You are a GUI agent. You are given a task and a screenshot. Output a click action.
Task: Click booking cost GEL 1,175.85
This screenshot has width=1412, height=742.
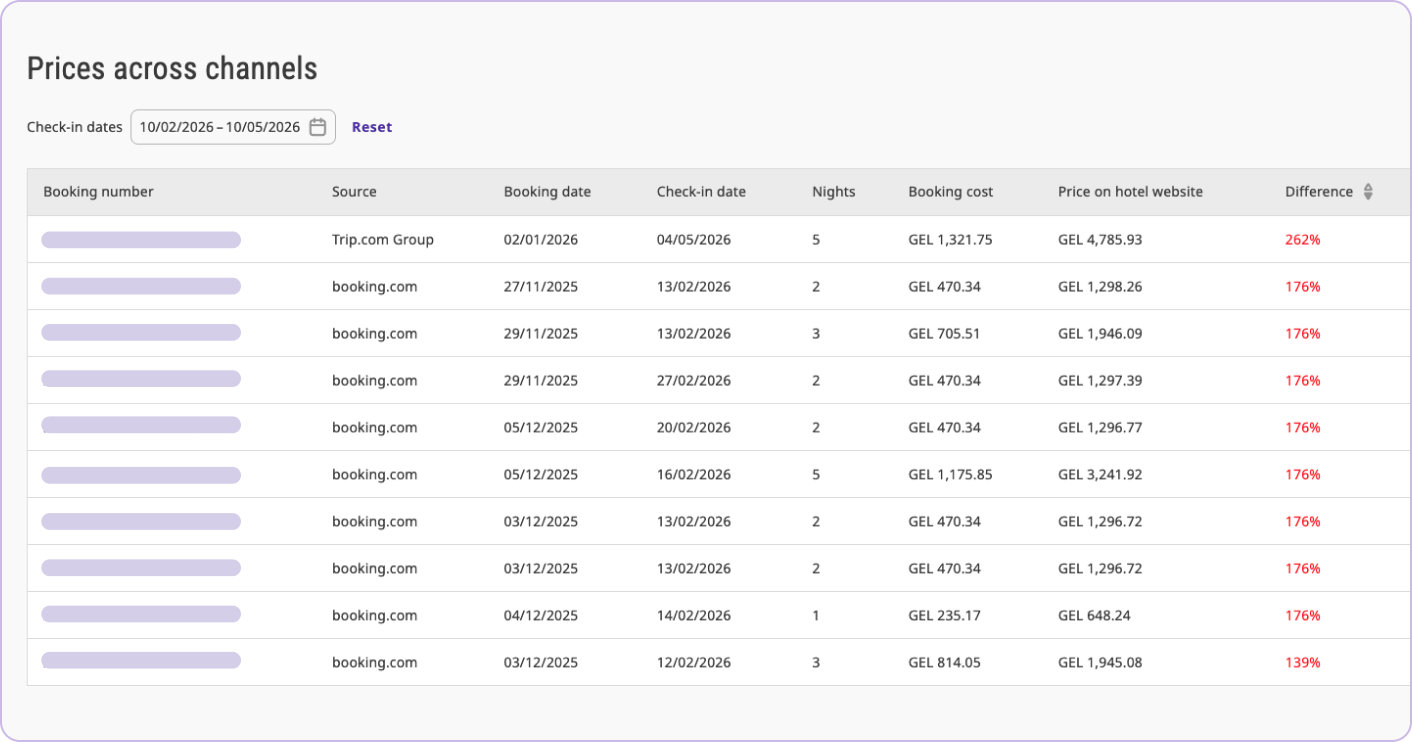(x=950, y=474)
